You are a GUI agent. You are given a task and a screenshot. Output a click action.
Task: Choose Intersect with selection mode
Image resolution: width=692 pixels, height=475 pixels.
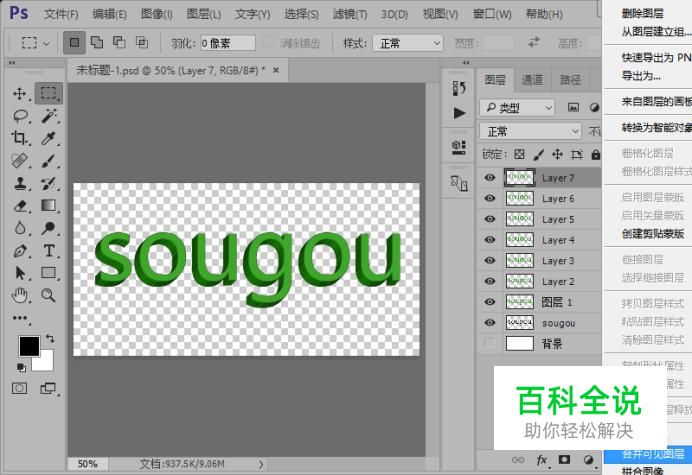coord(142,43)
